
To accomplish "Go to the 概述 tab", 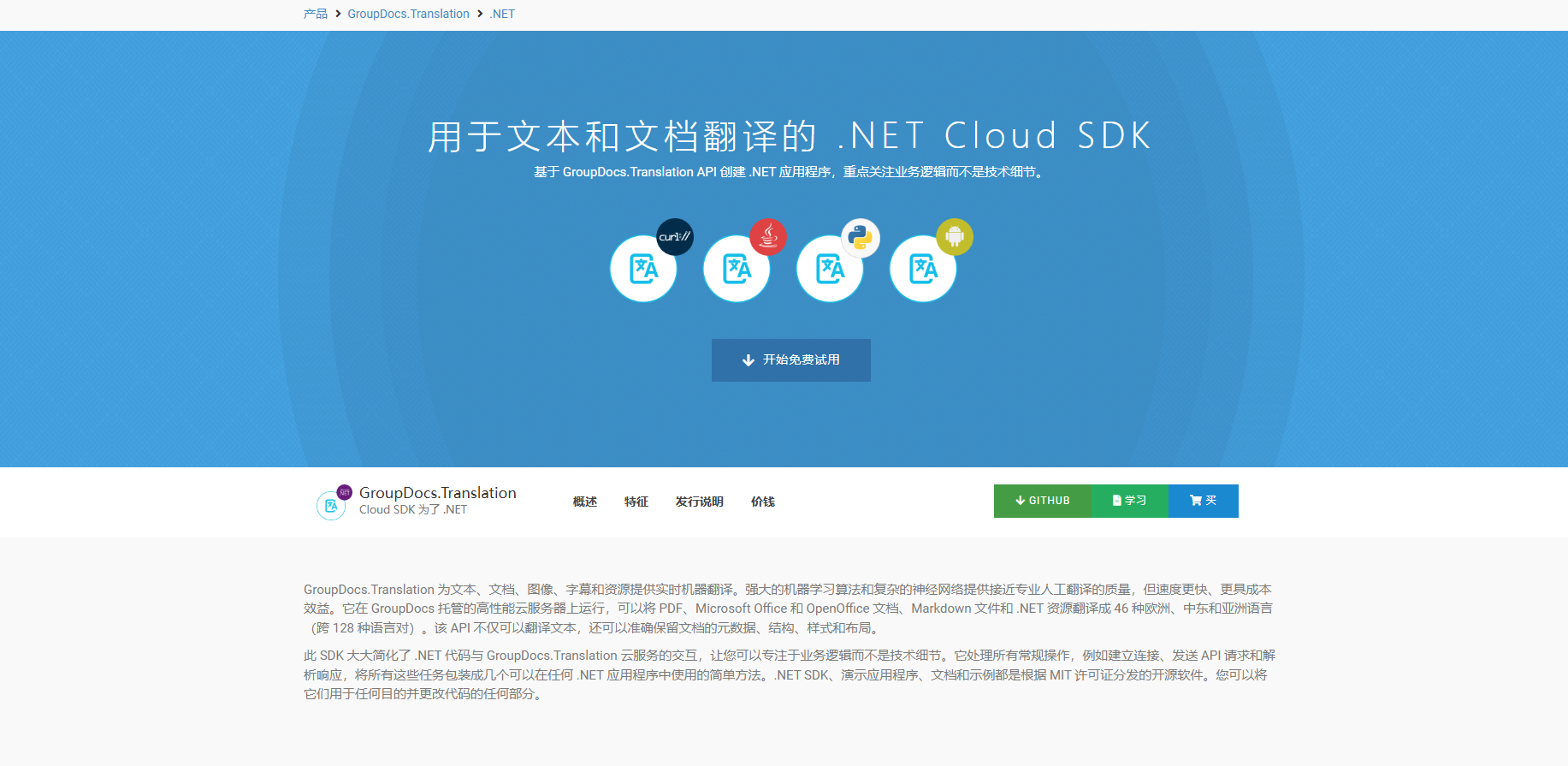I will pos(585,502).
